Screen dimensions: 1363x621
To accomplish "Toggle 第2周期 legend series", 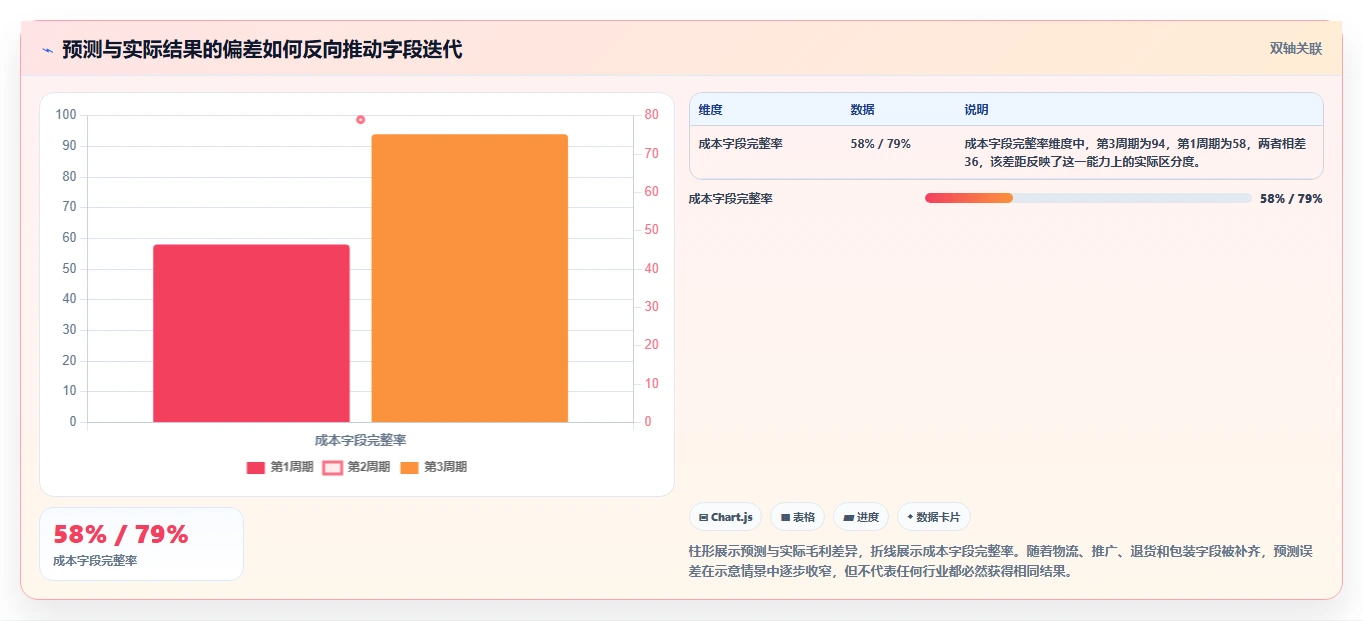I will point(357,467).
